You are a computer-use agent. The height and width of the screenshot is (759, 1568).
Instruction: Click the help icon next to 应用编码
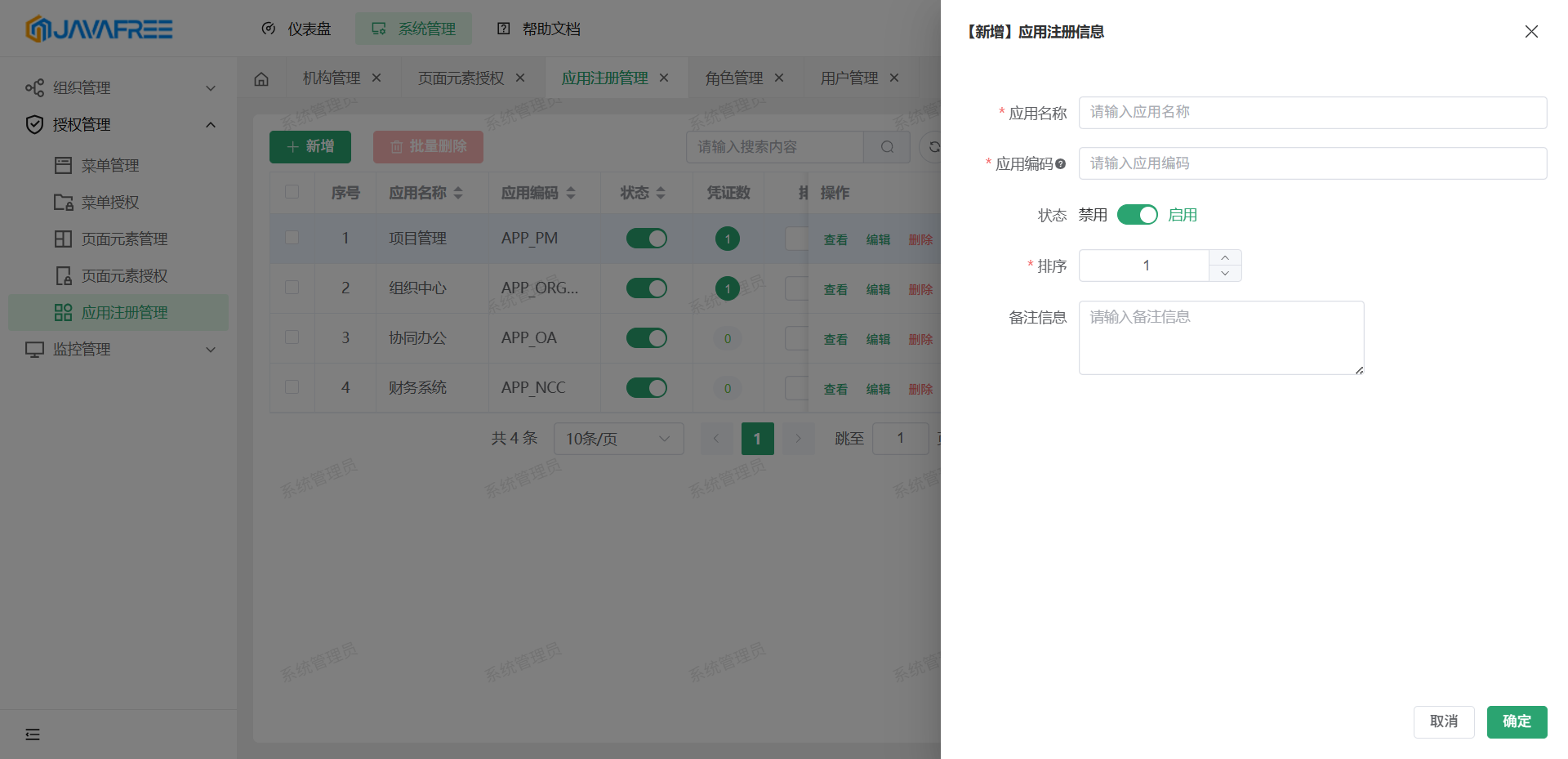(x=1061, y=164)
